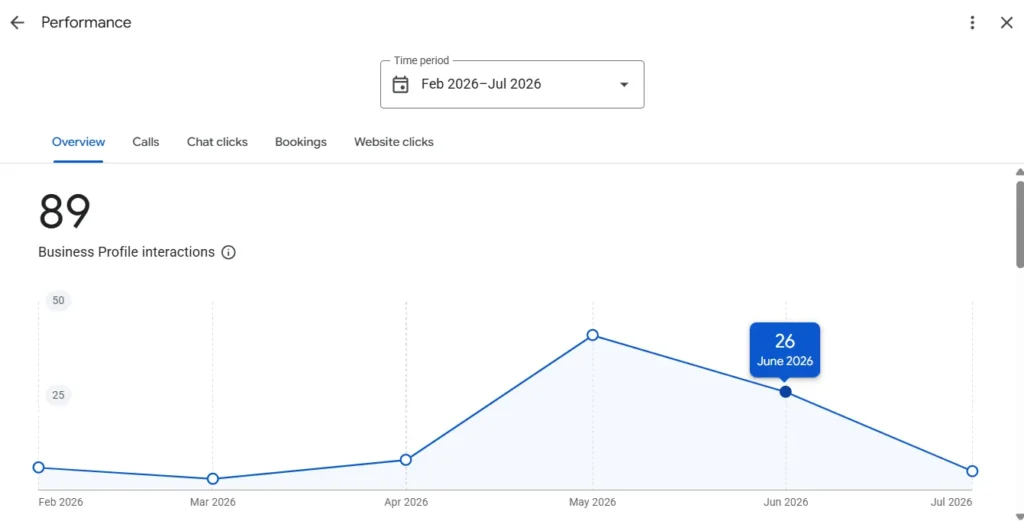Select the Overview tab
The height and width of the screenshot is (521, 1024).
78,142
